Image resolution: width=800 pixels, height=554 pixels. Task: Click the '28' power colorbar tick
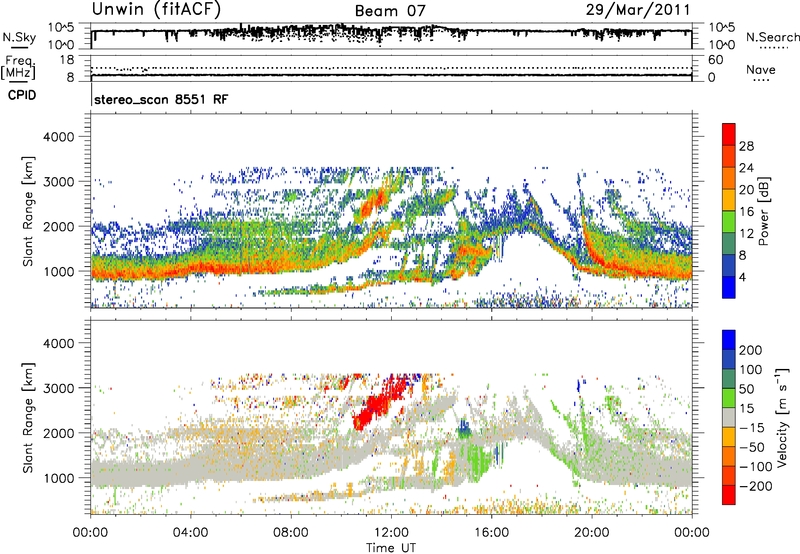tap(746, 146)
